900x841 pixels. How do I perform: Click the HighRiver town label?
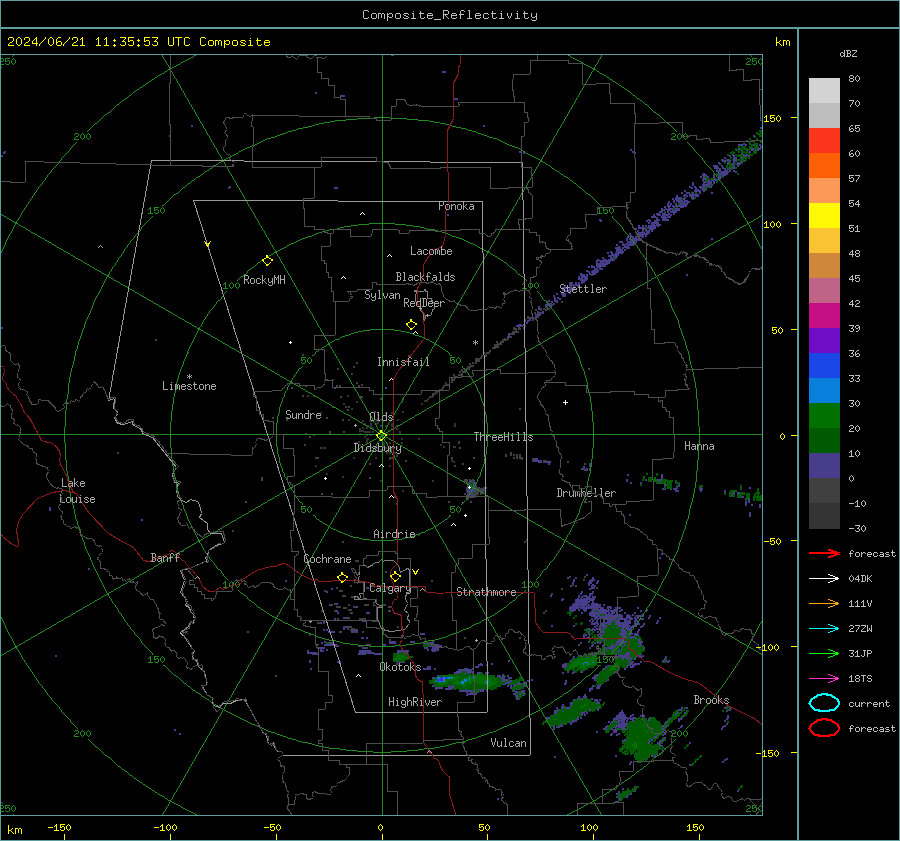415,702
